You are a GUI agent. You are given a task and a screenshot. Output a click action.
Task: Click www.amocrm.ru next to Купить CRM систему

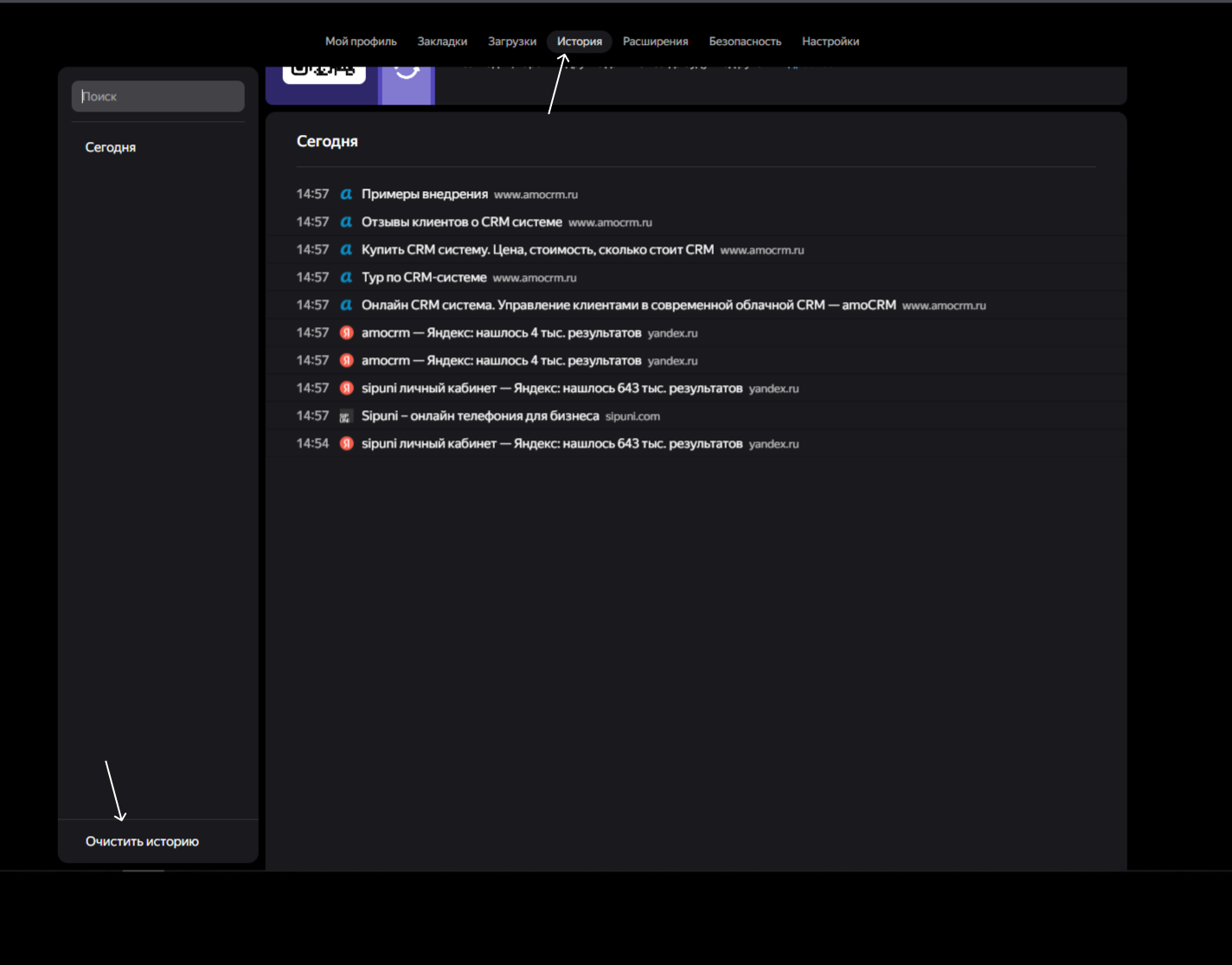(762, 250)
